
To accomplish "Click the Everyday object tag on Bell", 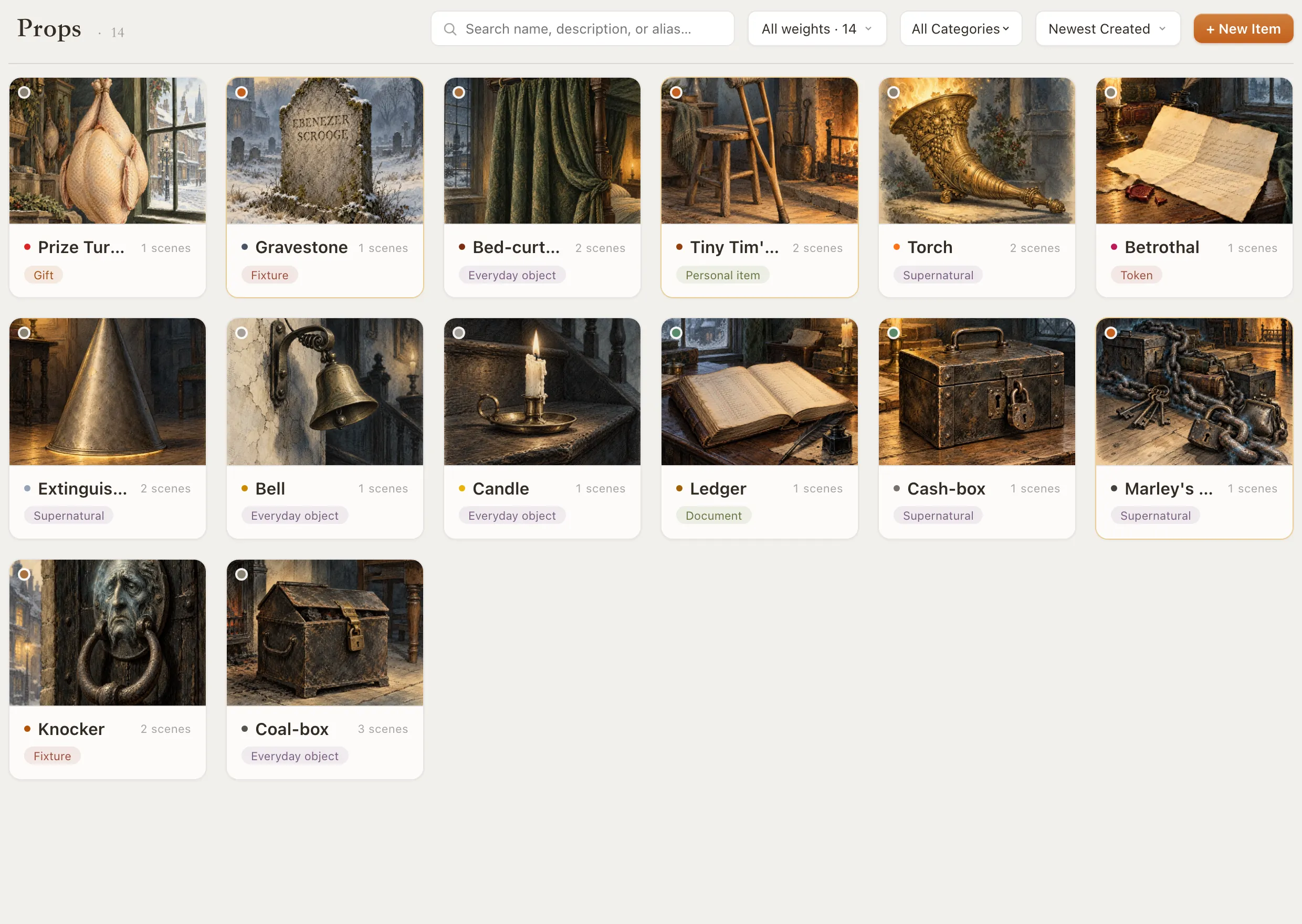I will point(295,516).
